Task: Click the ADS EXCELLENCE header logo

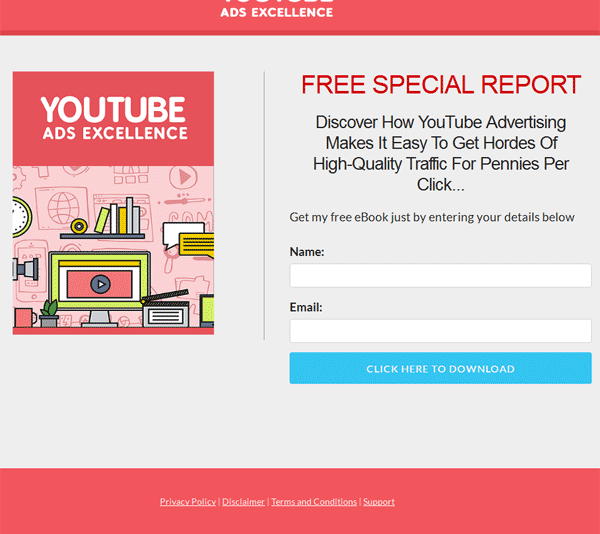Action: (x=277, y=9)
